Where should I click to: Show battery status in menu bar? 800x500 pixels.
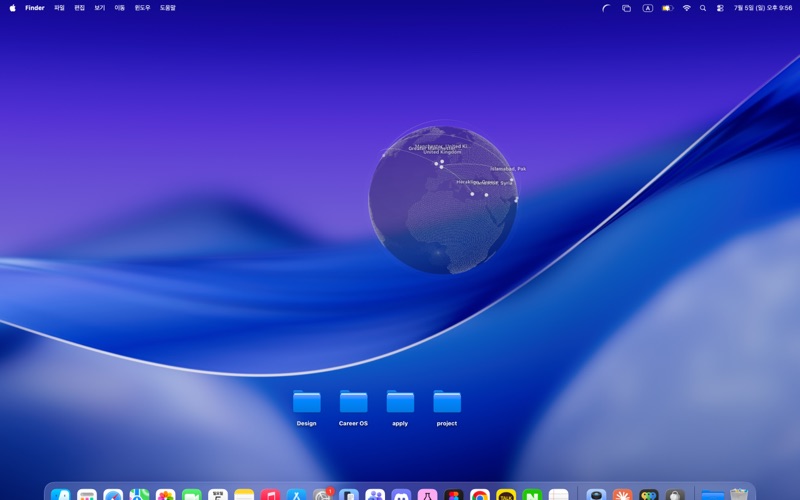[x=667, y=8]
